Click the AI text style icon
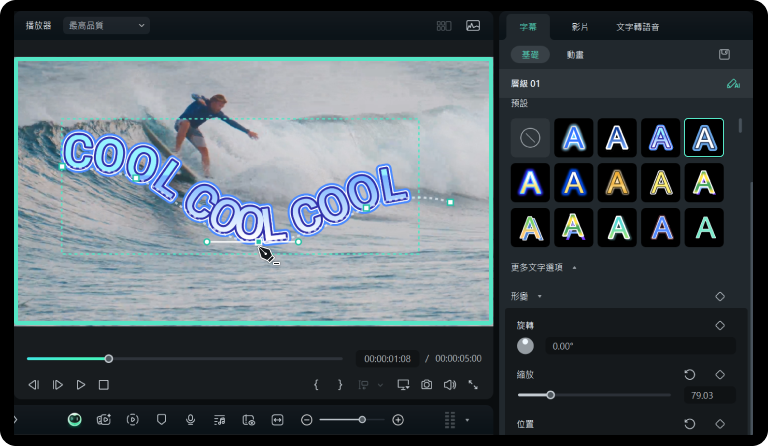This screenshot has width=768, height=446. tap(733, 84)
